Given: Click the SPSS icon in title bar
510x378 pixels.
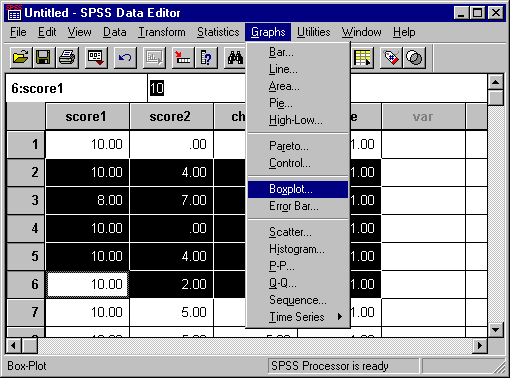Looking at the screenshot, I should coord(14,13).
